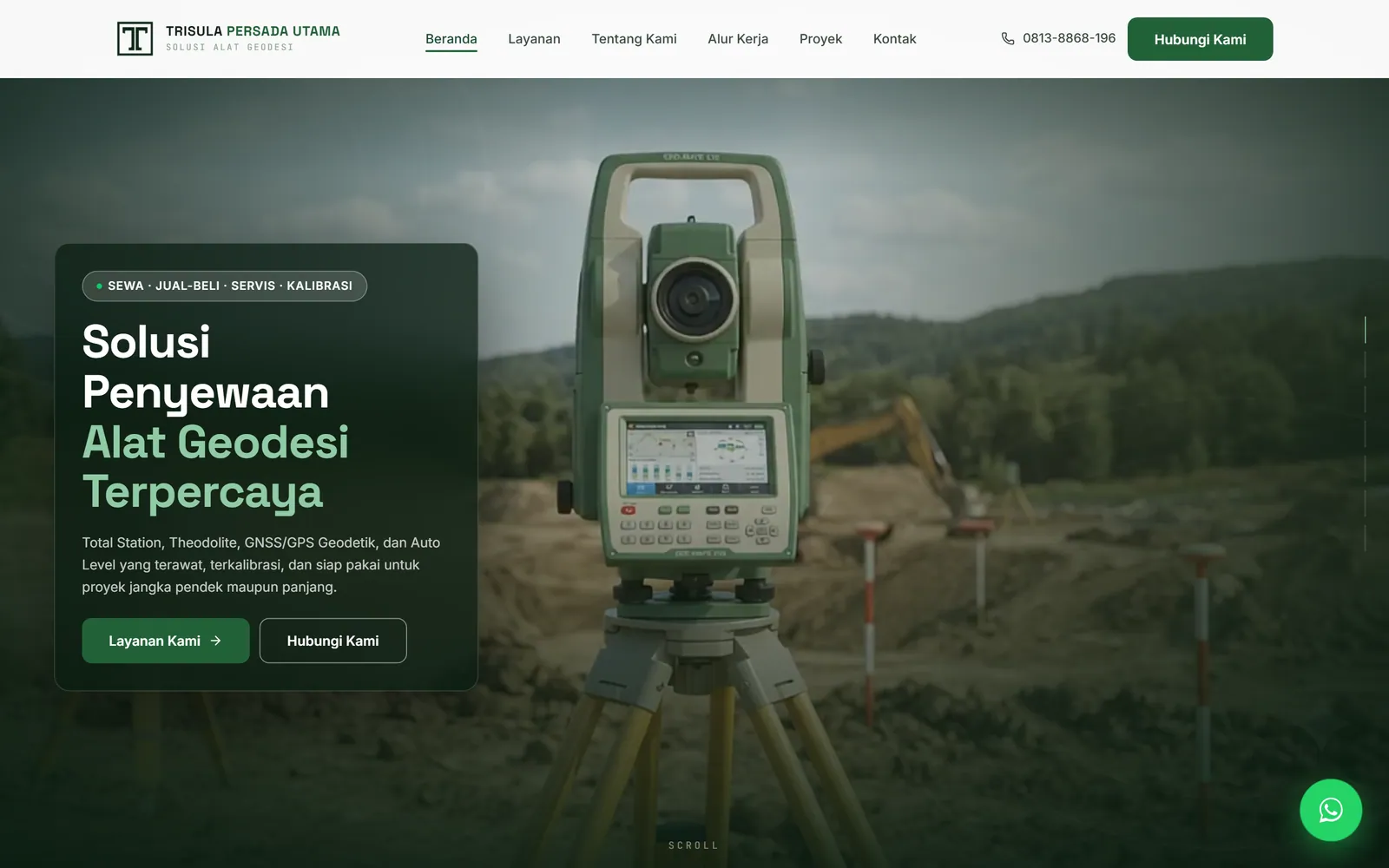Click the paragraph starting Total Station, Theodolite
1389x868 pixels.
(261, 564)
